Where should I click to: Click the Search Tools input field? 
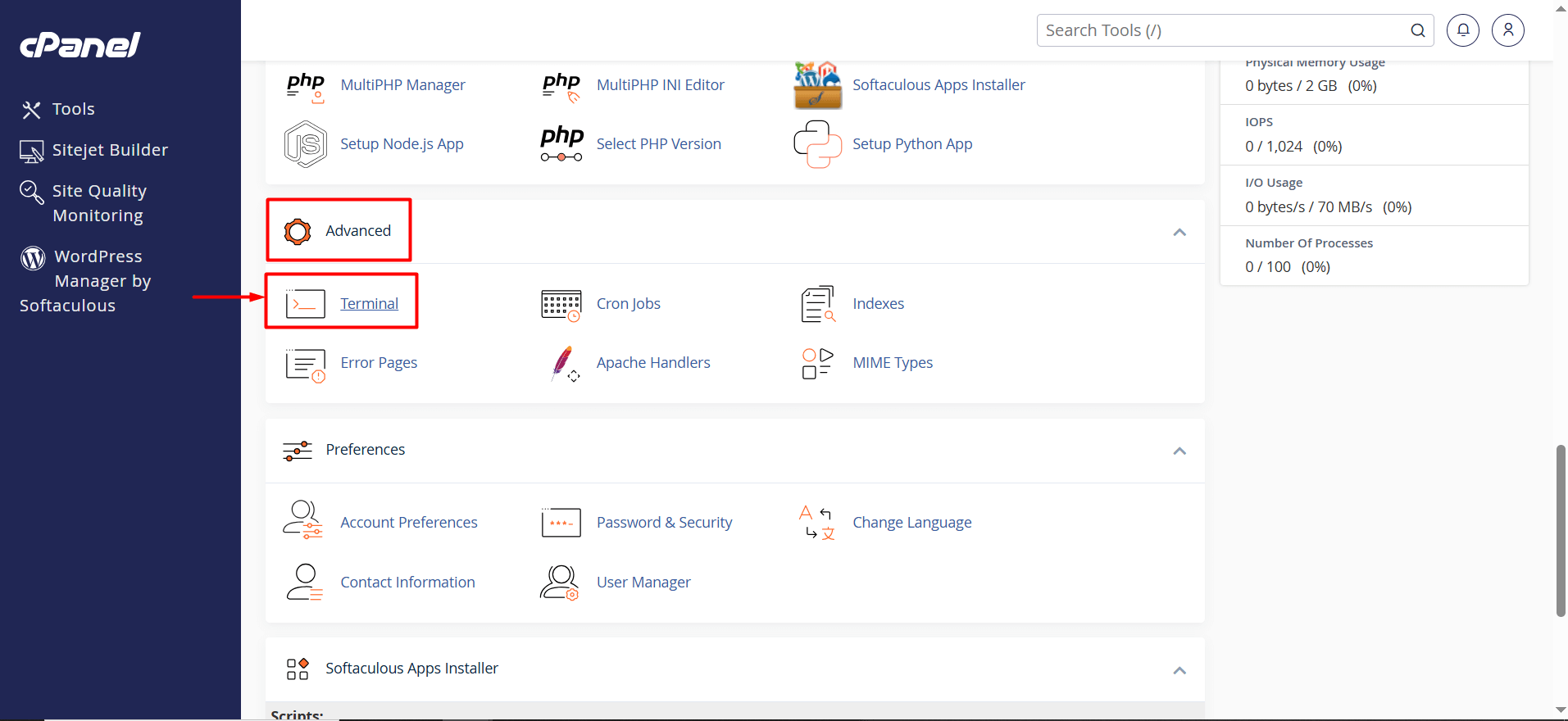click(1221, 30)
